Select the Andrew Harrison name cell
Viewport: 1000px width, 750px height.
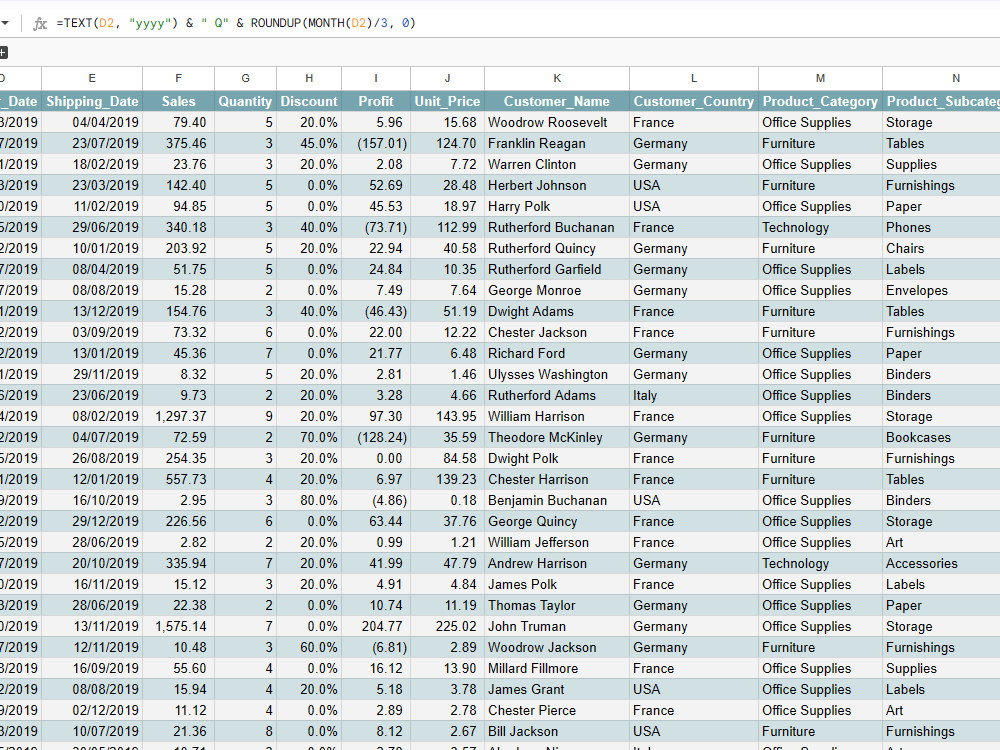tap(557, 564)
